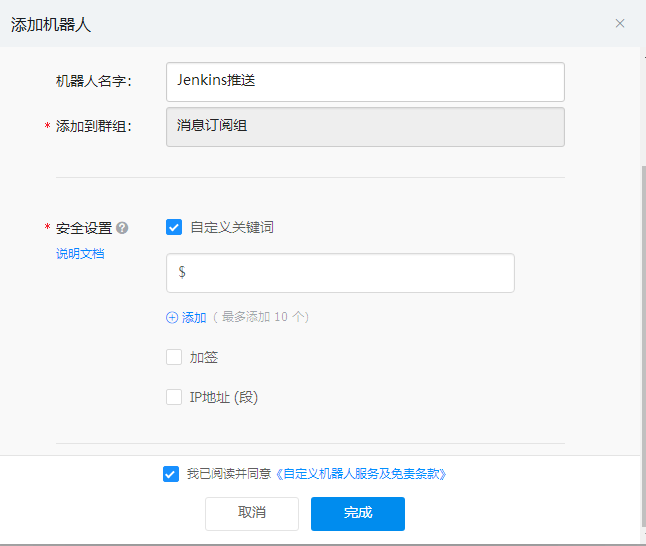Toggle the 我已阅读并同意 agreement checkbox
This screenshot has width=646, height=546.
171,474
